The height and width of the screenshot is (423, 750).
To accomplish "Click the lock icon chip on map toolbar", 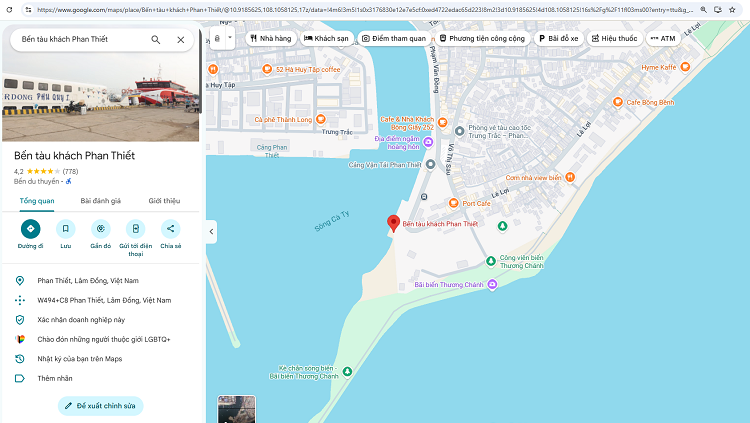I will click(217, 38).
